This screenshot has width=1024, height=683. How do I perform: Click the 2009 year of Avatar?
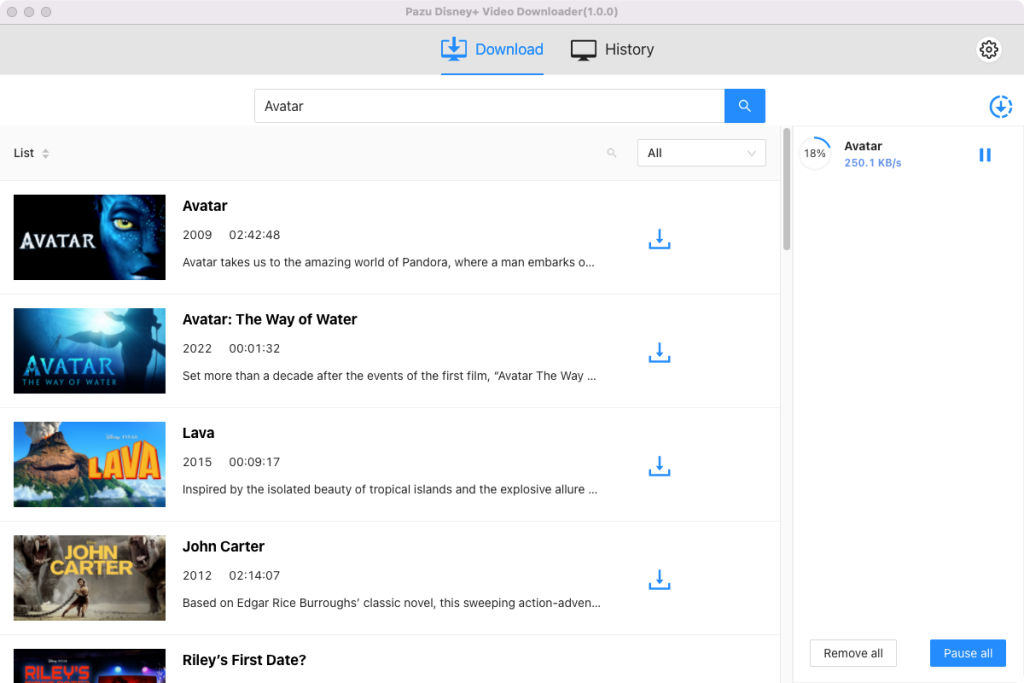[197, 235]
